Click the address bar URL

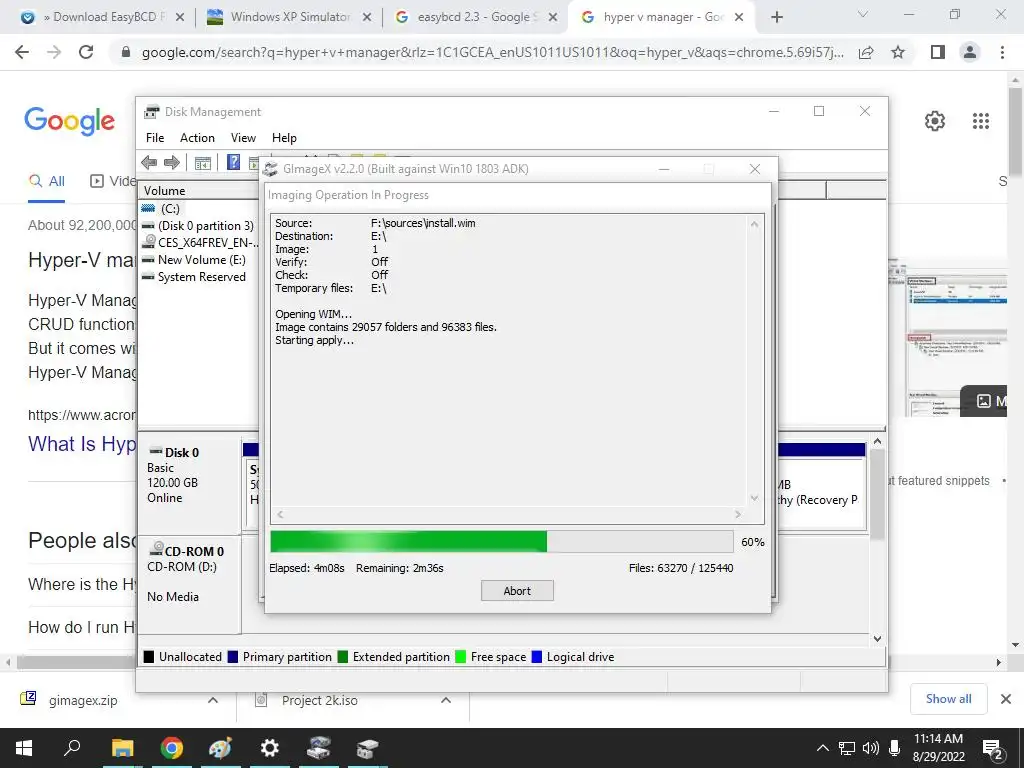point(492,52)
